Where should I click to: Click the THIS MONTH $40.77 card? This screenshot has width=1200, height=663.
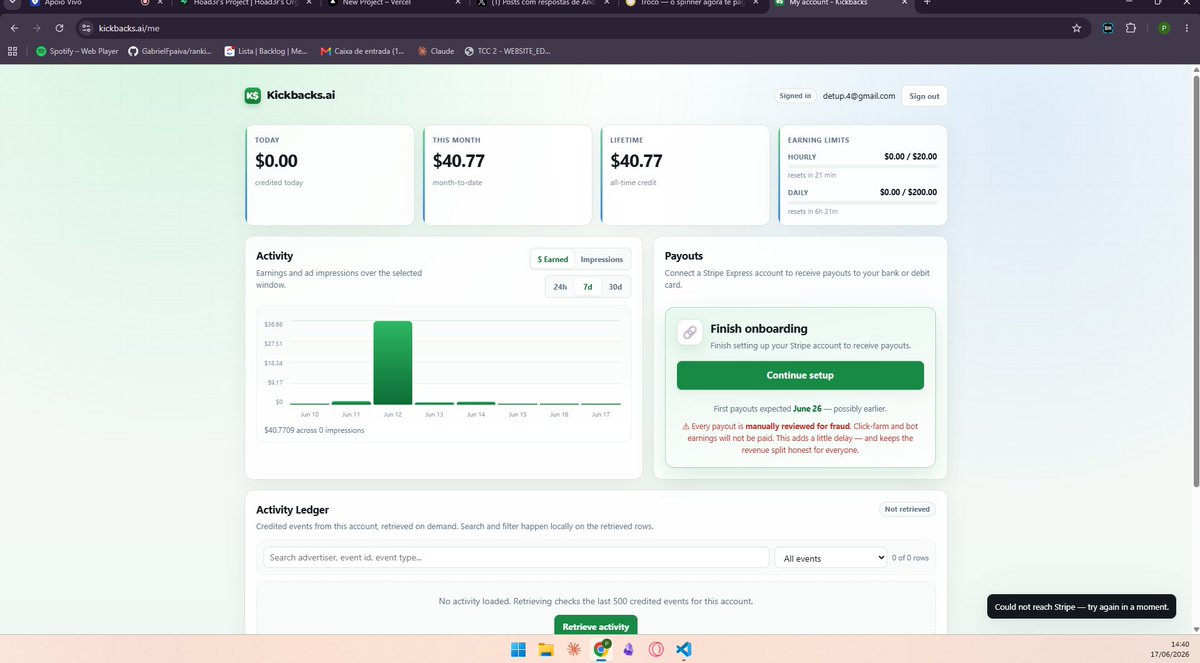click(x=507, y=175)
